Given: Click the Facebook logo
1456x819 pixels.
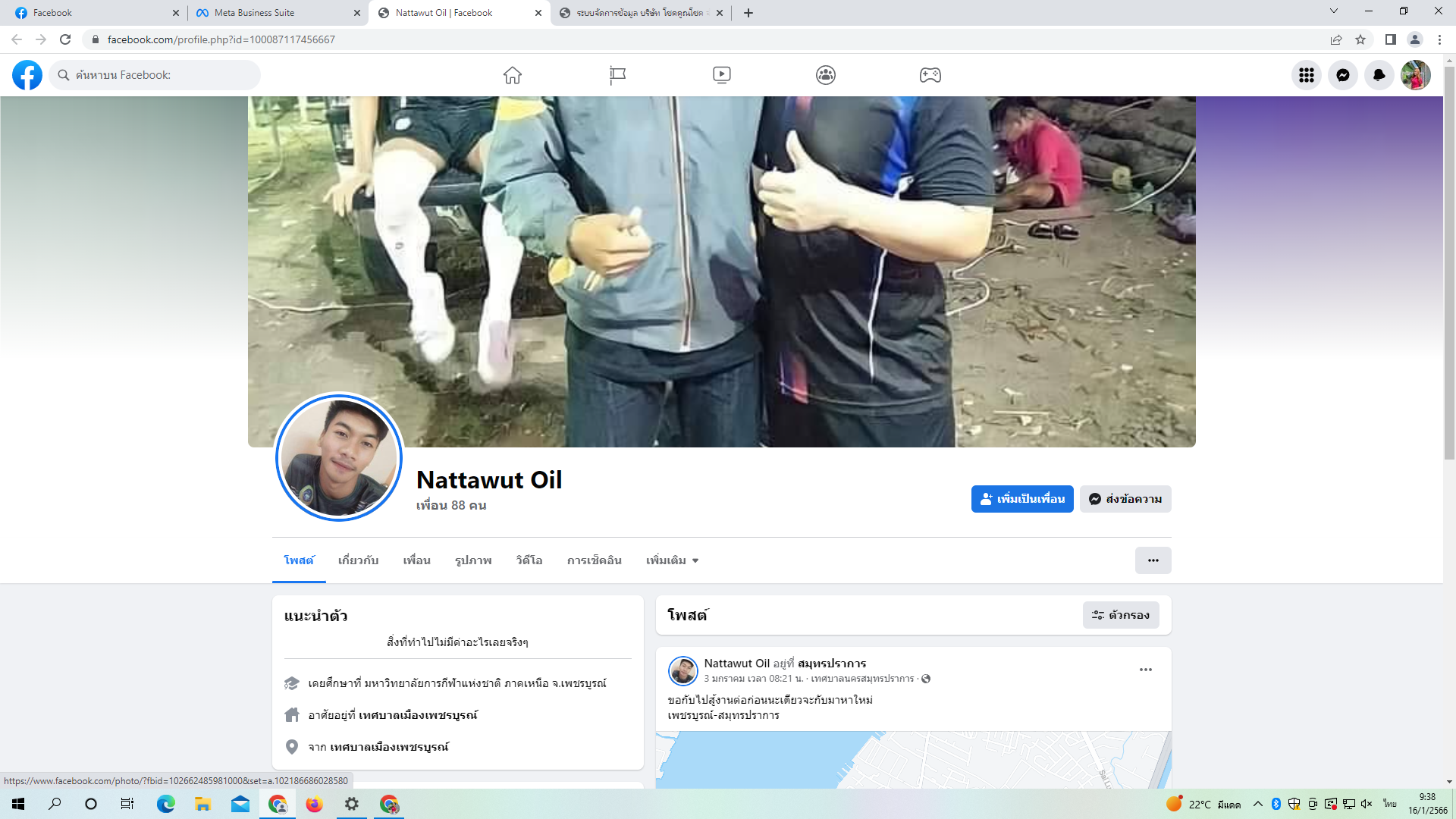Looking at the screenshot, I should [27, 75].
